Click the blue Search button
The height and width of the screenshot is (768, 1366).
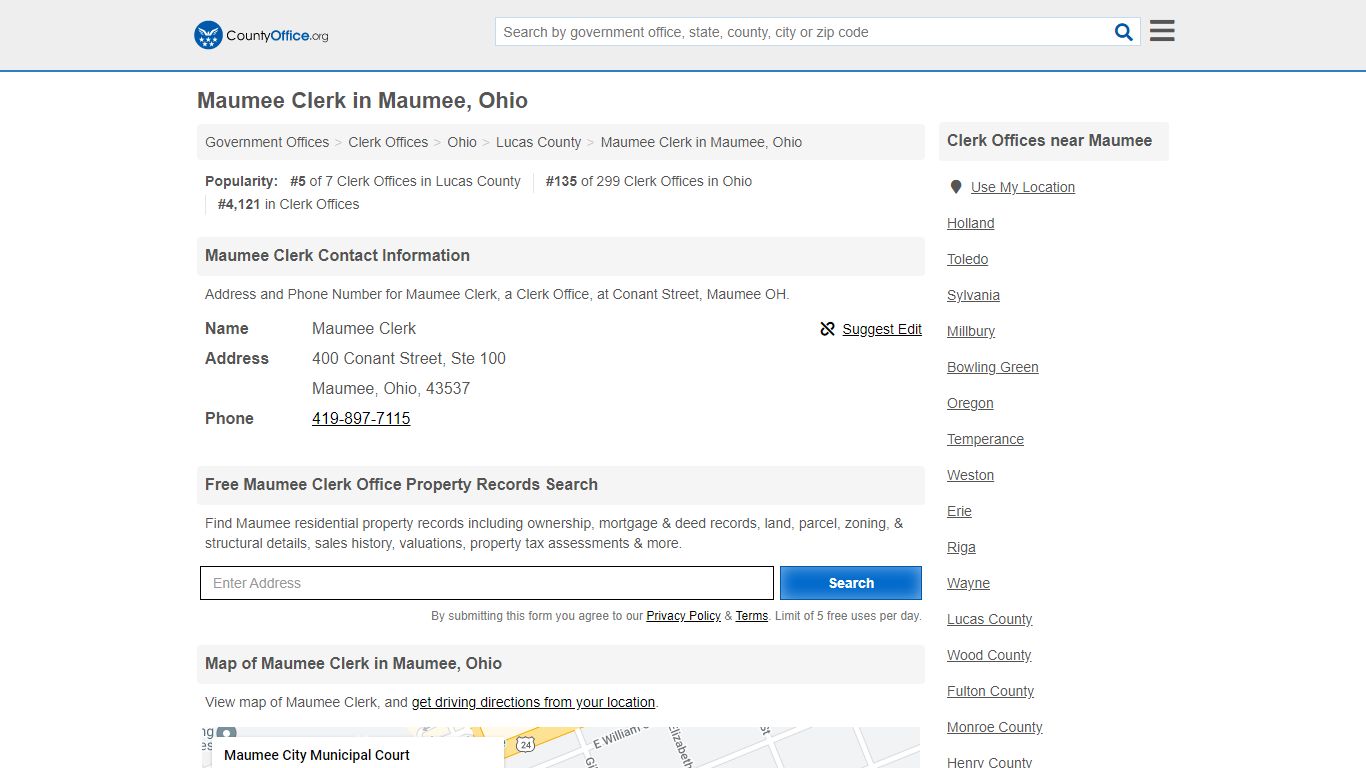(x=851, y=583)
